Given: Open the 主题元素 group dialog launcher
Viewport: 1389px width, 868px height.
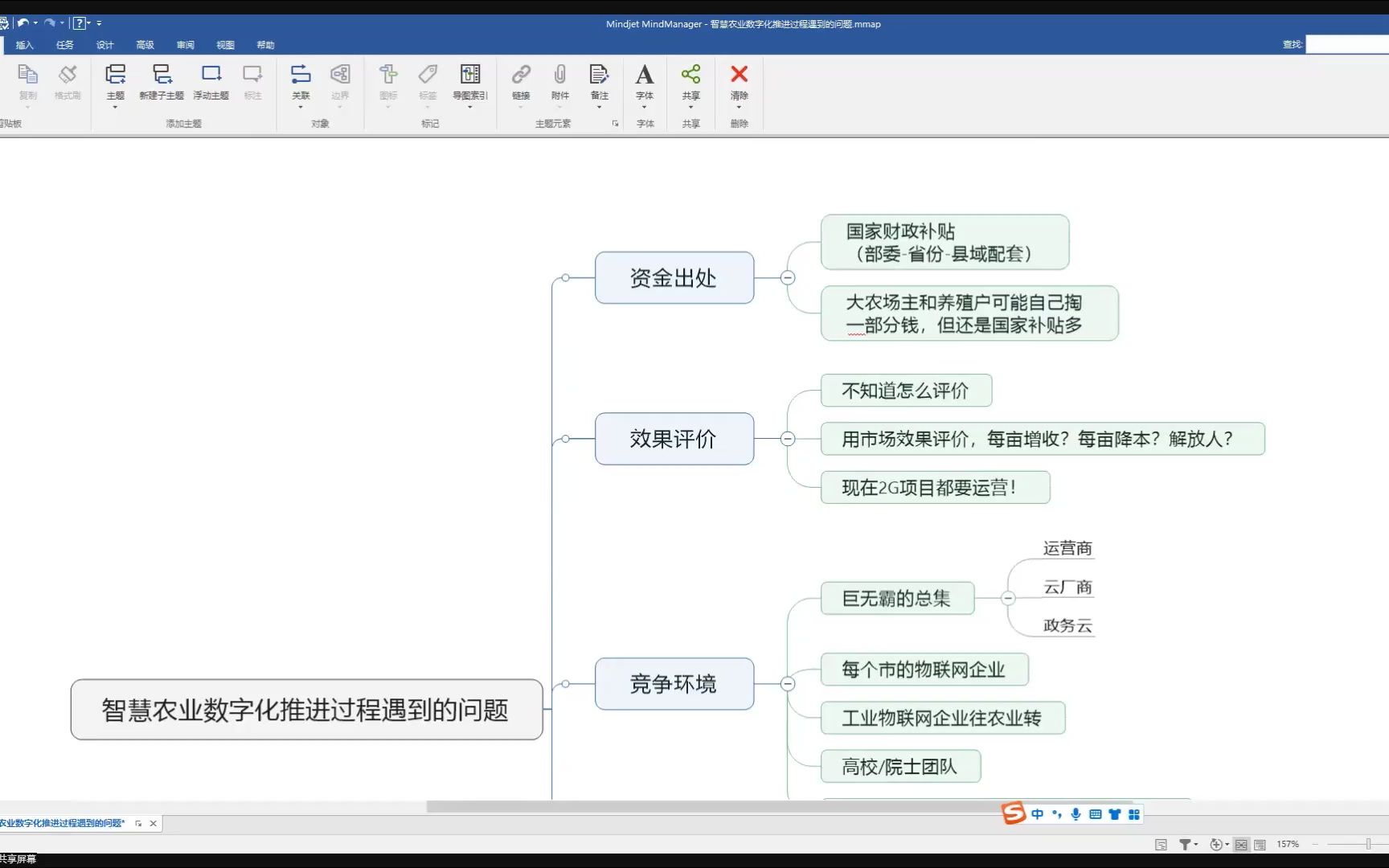Looking at the screenshot, I should click(615, 124).
